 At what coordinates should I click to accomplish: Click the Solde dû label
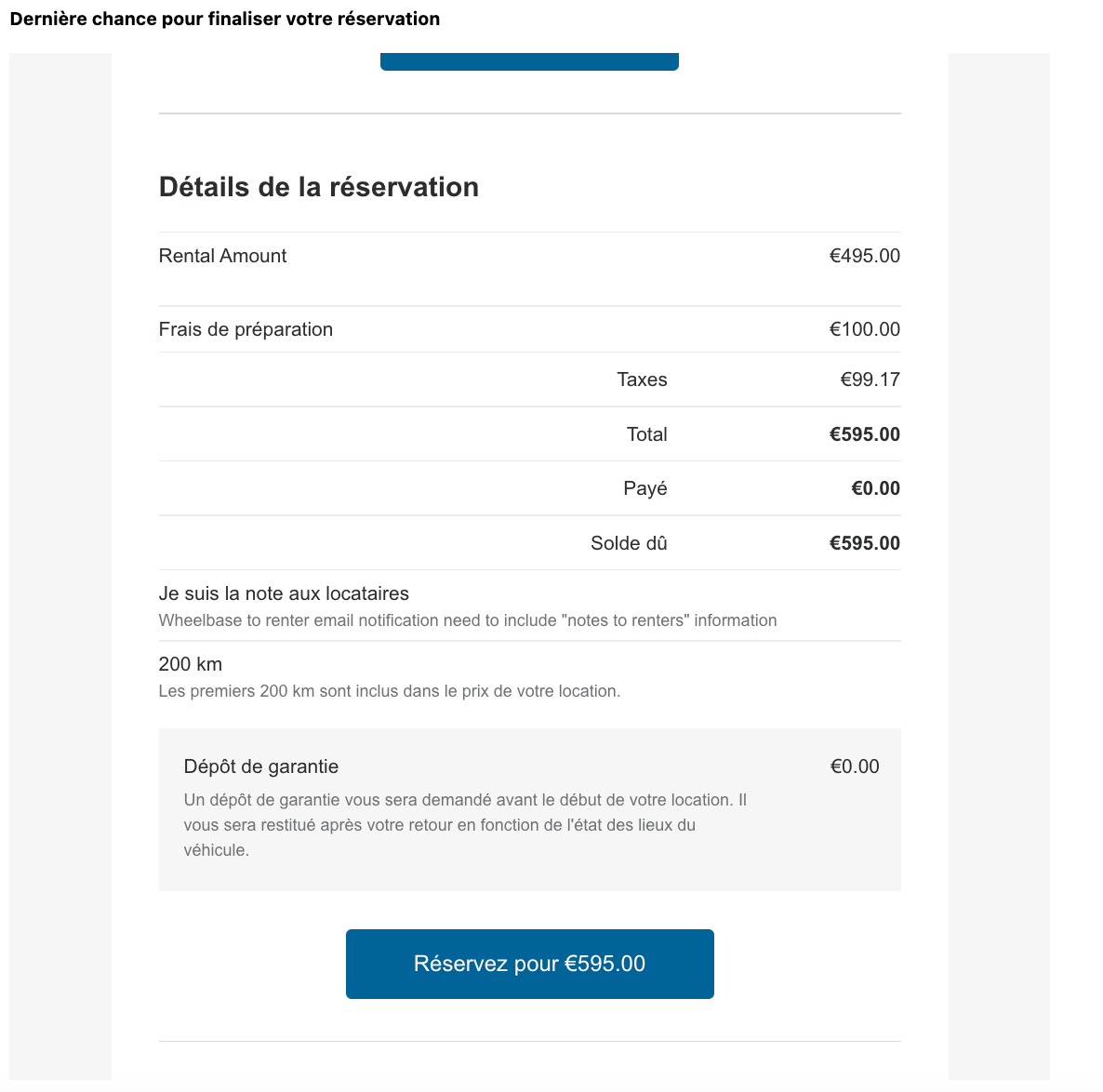coord(629,543)
